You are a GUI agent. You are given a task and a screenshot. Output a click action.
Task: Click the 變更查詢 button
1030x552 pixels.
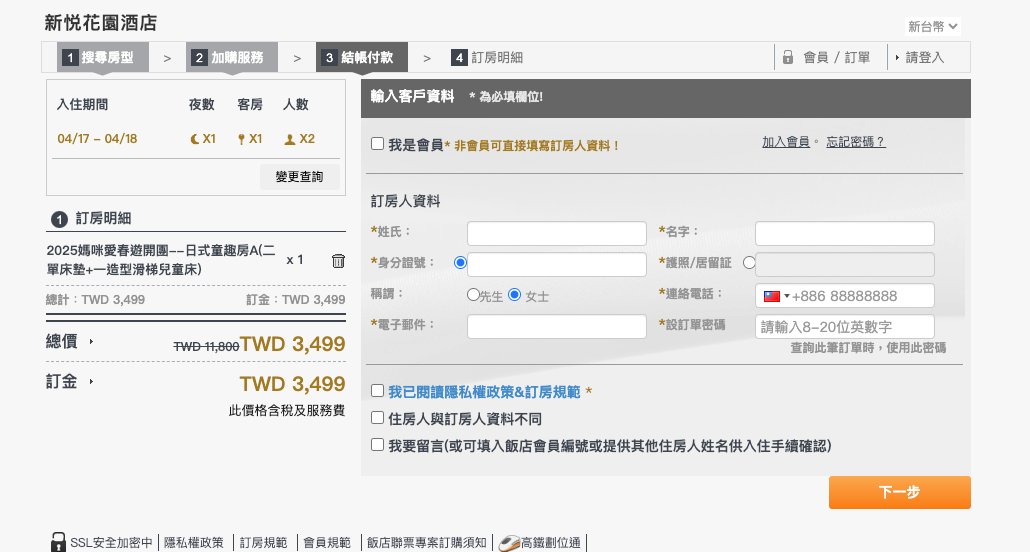[299, 177]
